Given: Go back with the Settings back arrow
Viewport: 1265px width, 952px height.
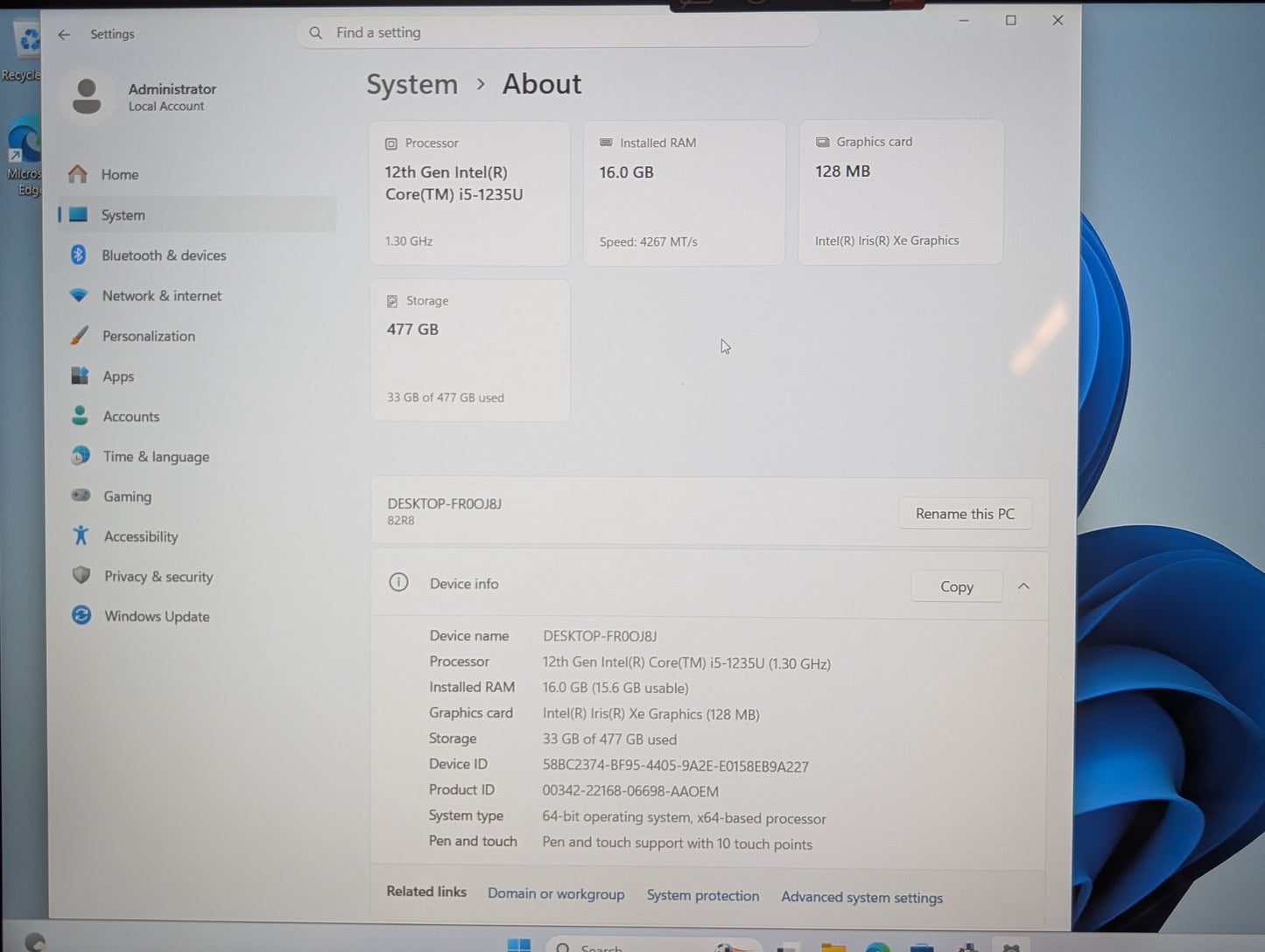Looking at the screenshot, I should pyautogui.click(x=64, y=35).
